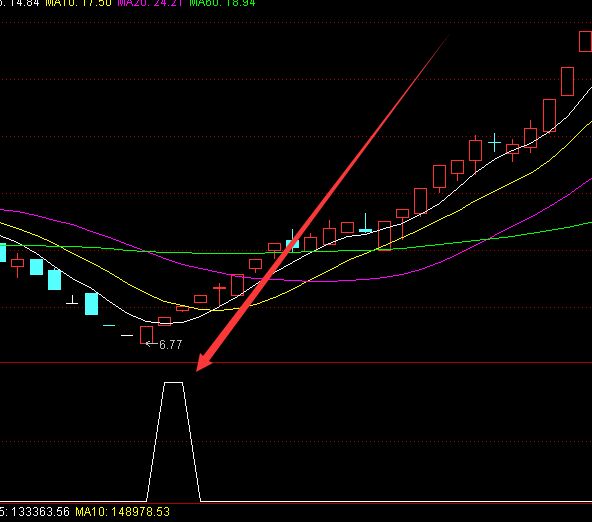Select the red cross-shaped candle in early recovery

(219, 294)
